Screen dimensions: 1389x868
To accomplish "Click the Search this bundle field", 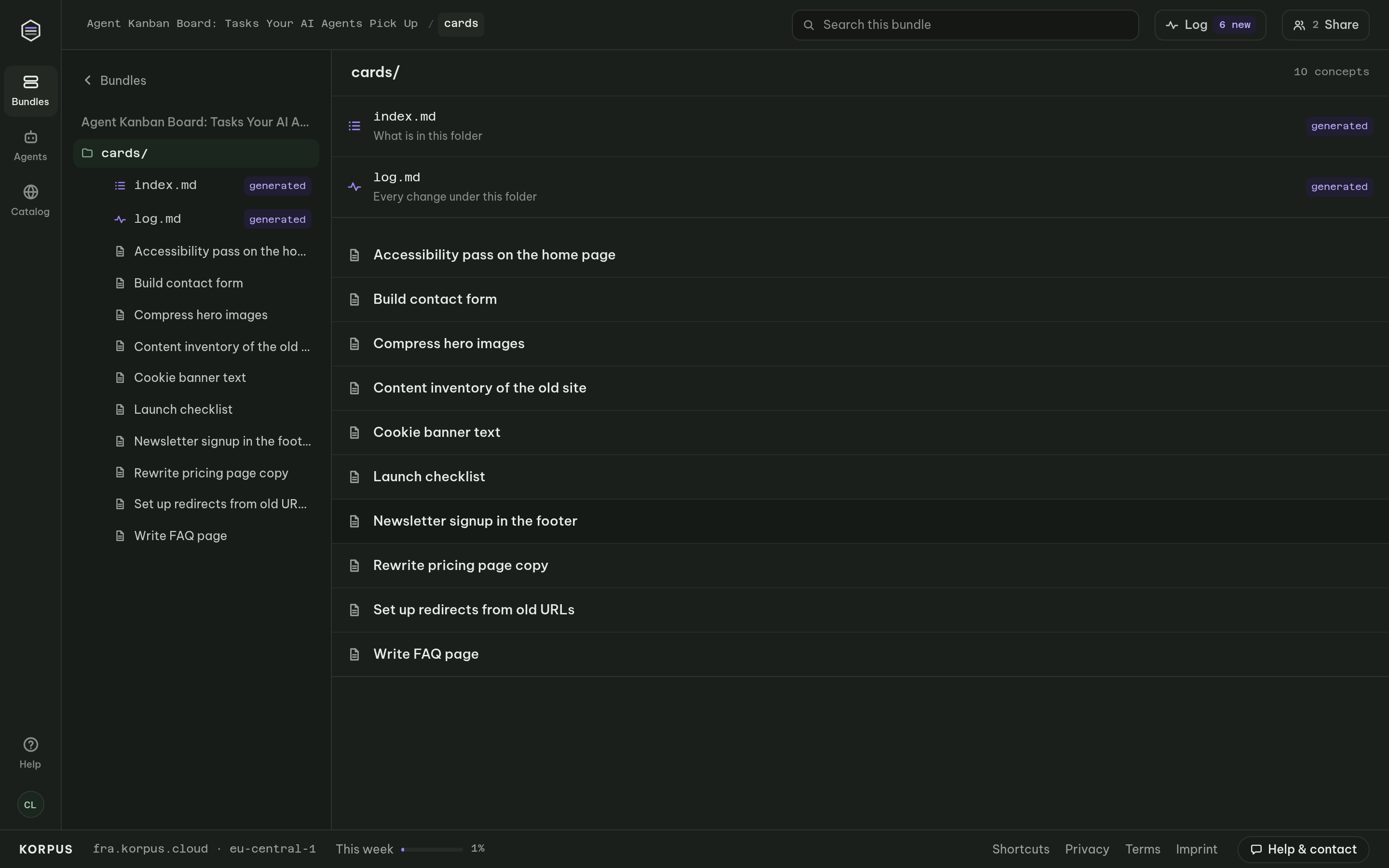I will tap(965, 25).
